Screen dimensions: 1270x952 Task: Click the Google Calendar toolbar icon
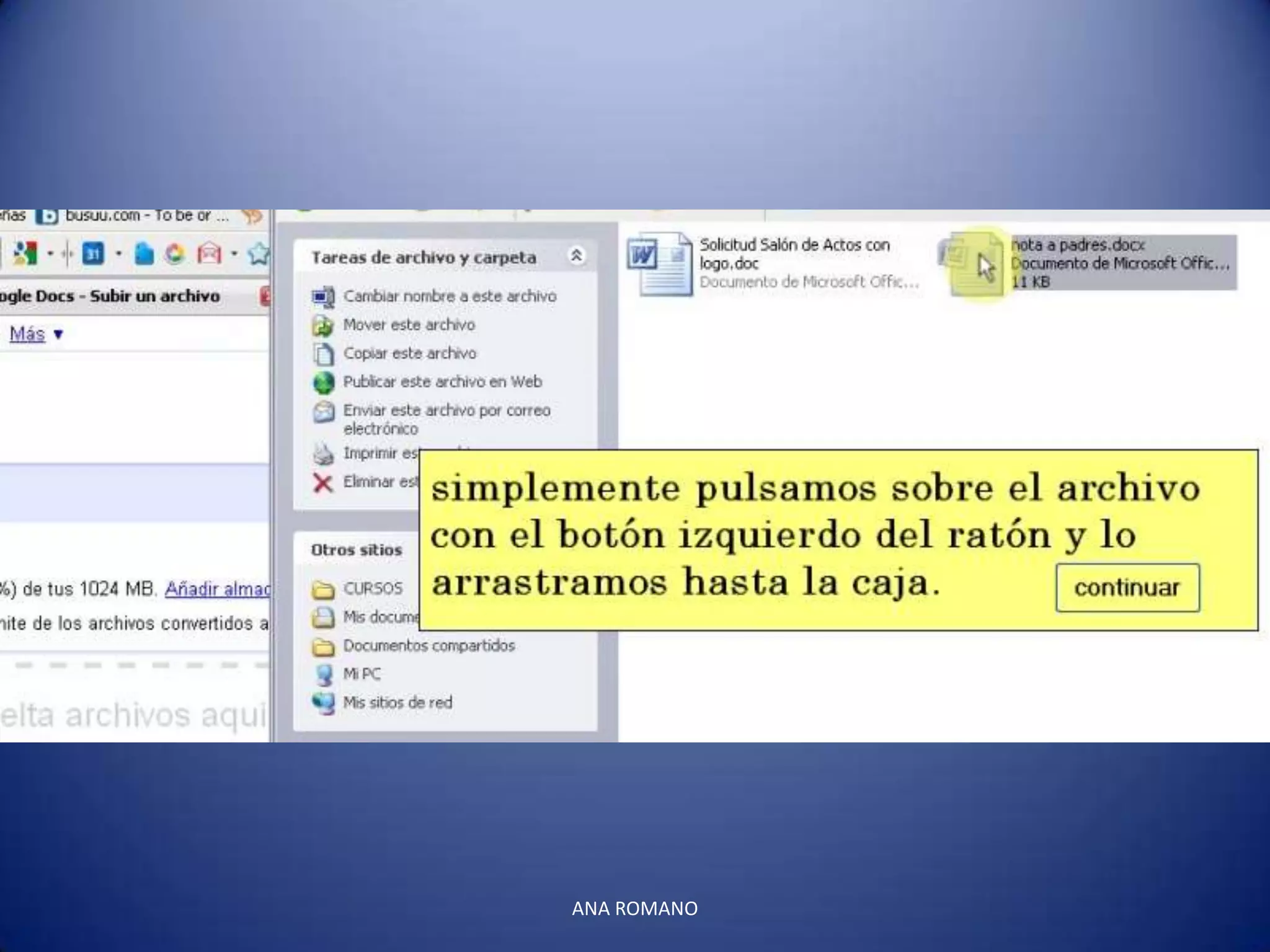93,253
